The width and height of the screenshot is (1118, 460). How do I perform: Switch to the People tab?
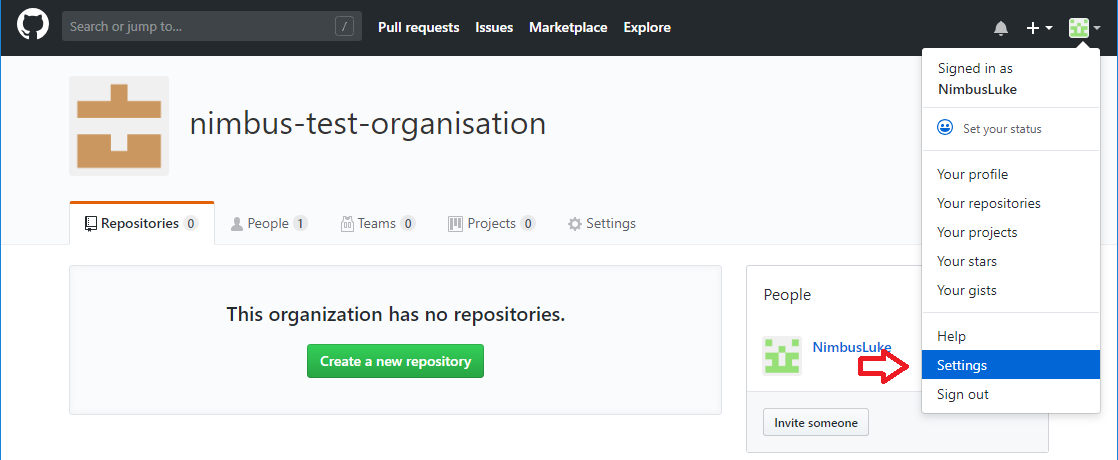[269, 223]
